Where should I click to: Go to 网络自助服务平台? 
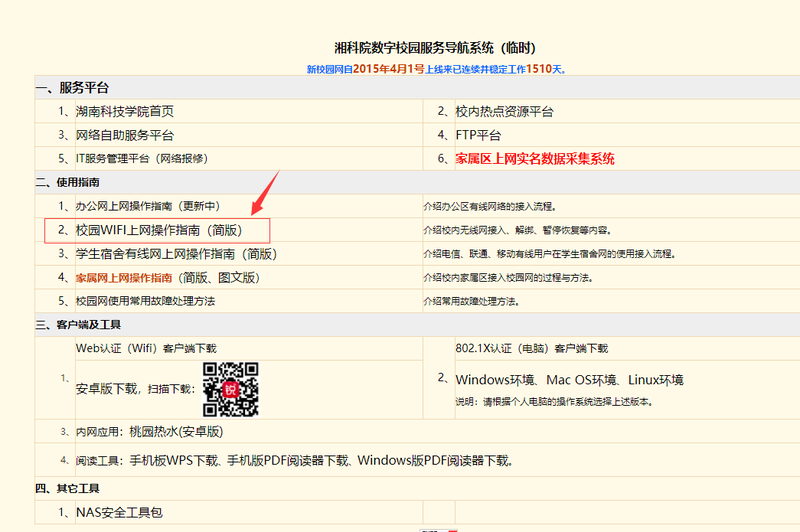(x=125, y=135)
